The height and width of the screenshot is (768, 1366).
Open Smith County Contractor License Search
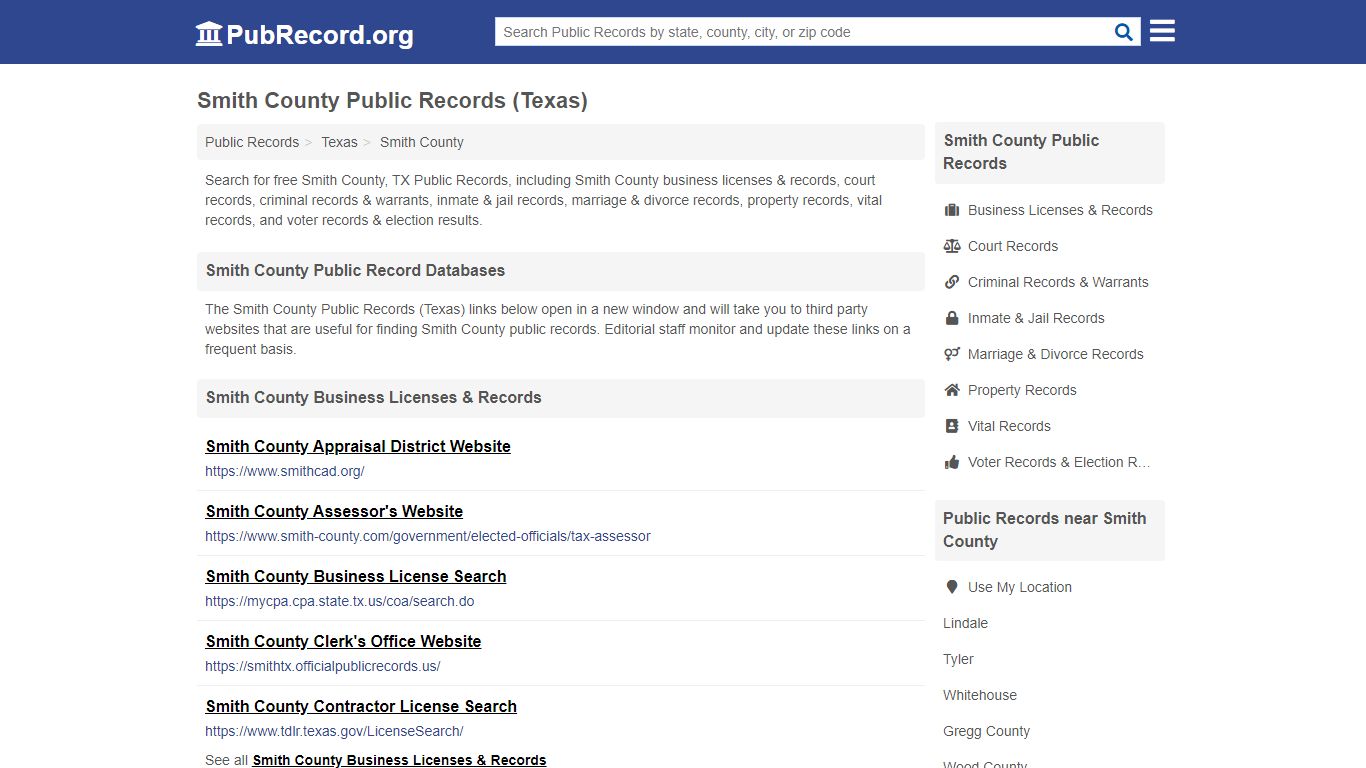(x=361, y=706)
